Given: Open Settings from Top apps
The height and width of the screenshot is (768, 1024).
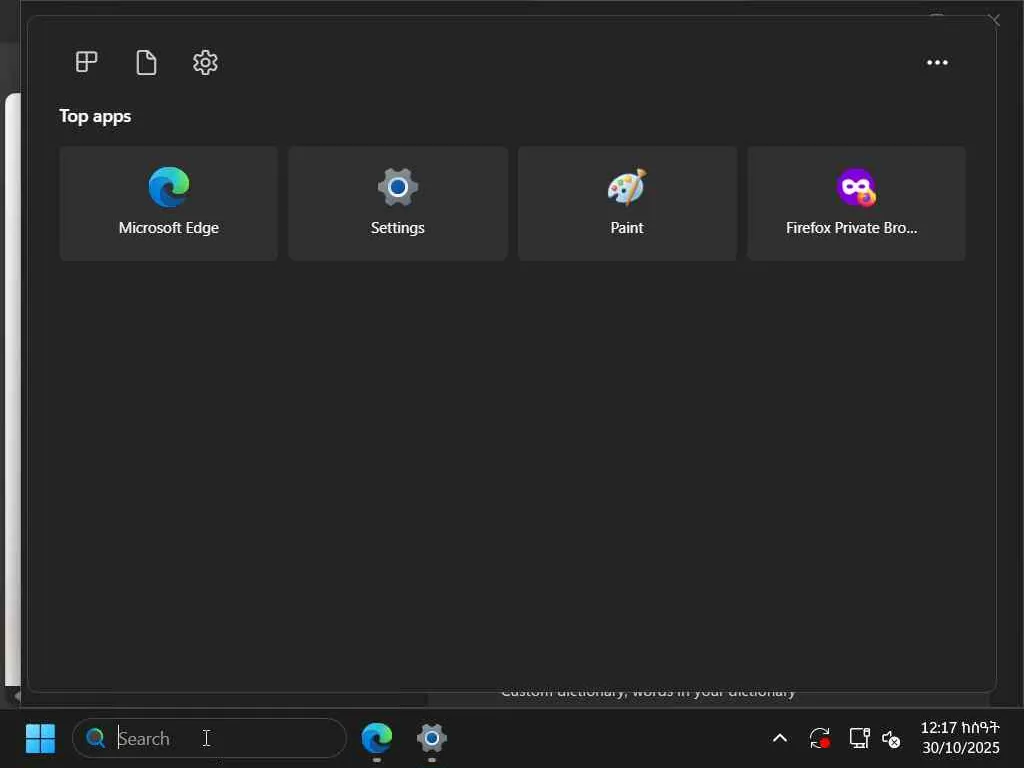Looking at the screenshot, I should tap(398, 204).
